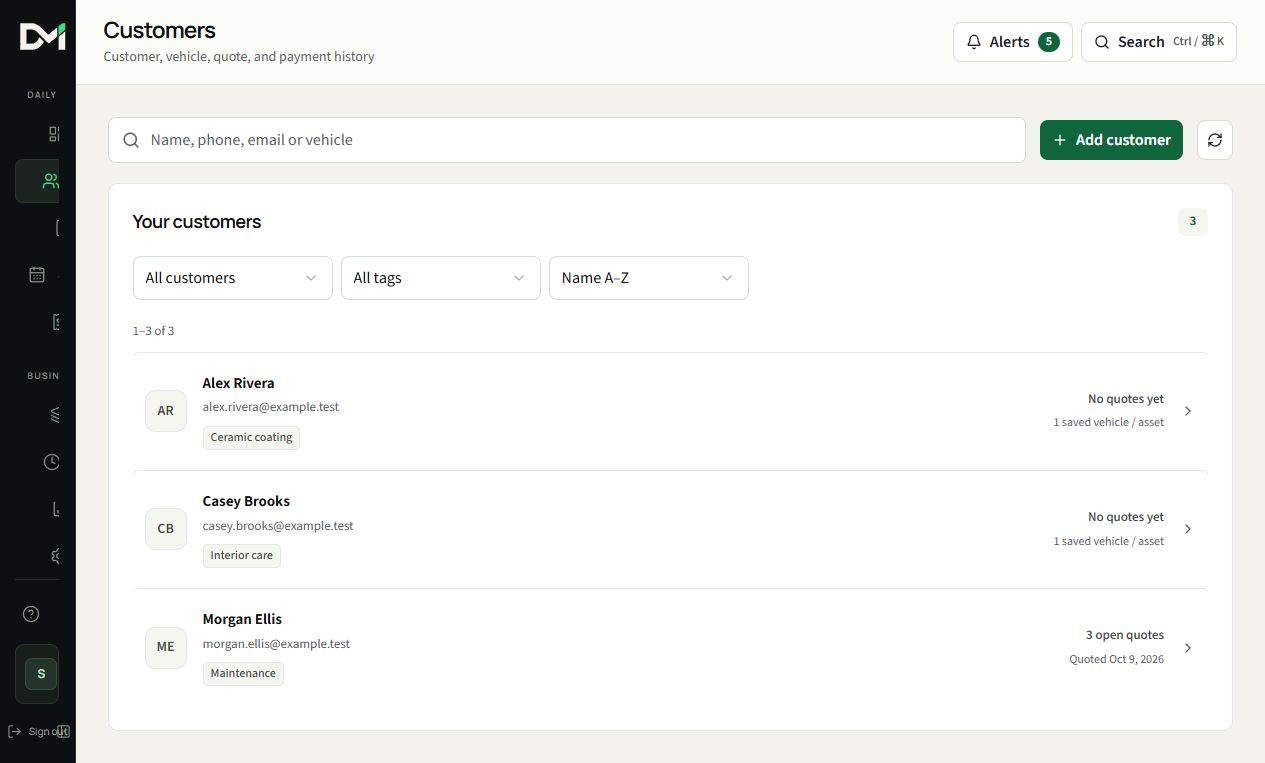Click the Morgan Ellis customer name
The height and width of the screenshot is (763, 1265).
coord(242,619)
